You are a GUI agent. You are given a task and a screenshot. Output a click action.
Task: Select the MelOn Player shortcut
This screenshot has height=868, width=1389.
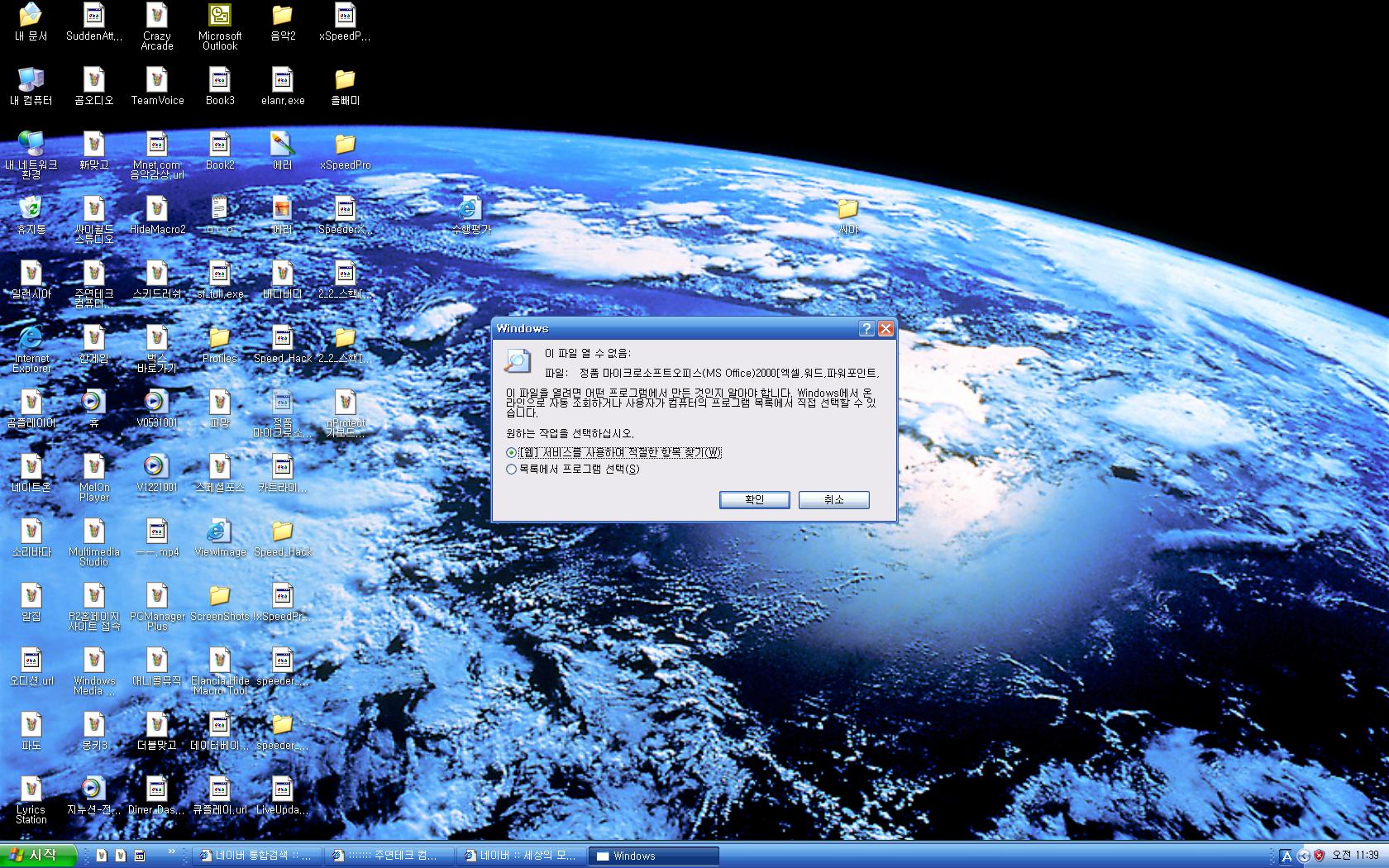[x=93, y=478]
